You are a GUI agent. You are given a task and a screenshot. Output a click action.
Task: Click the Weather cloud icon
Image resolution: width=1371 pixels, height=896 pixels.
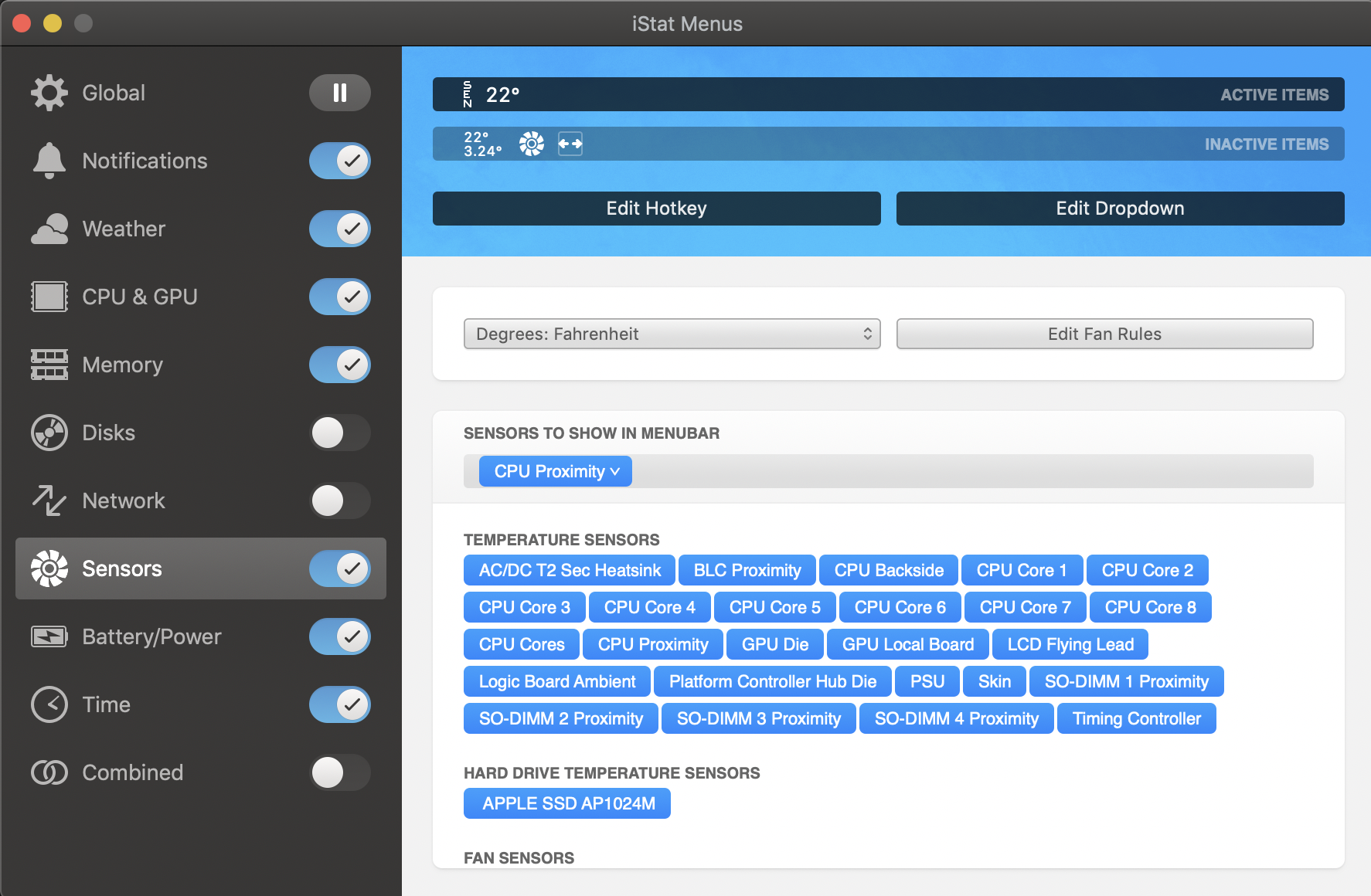click(x=49, y=229)
